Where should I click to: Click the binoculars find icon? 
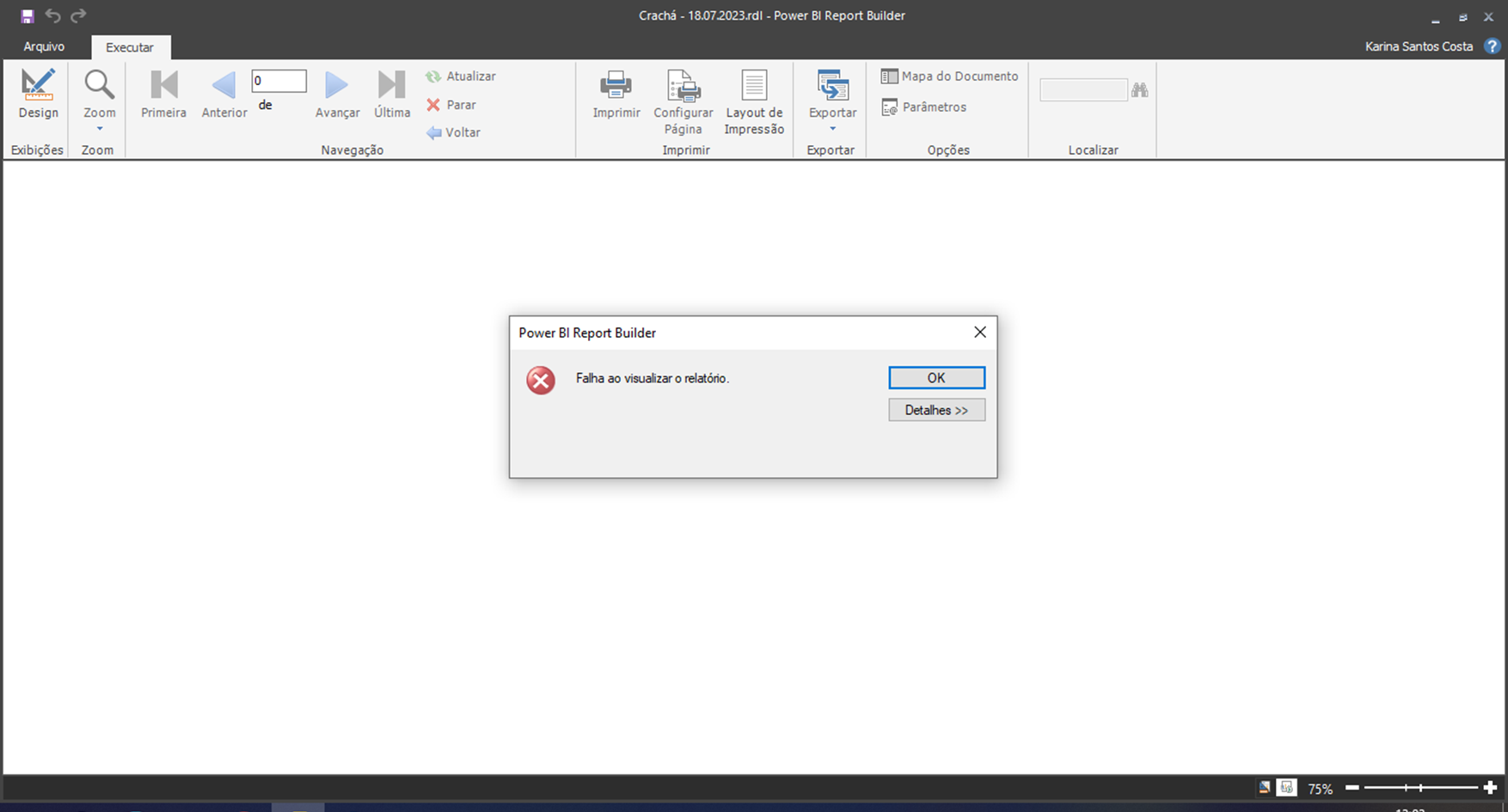[1140, 89]
